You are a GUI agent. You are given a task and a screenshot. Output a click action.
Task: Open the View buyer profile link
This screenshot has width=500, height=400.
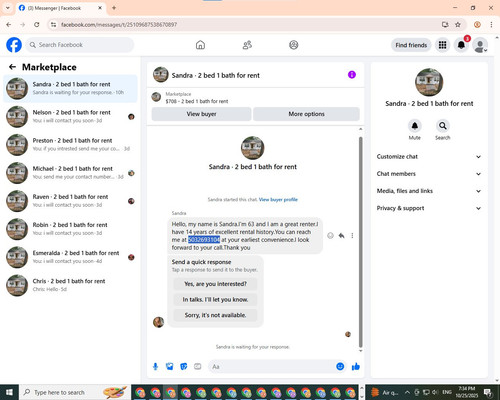(x=278, y=200)
